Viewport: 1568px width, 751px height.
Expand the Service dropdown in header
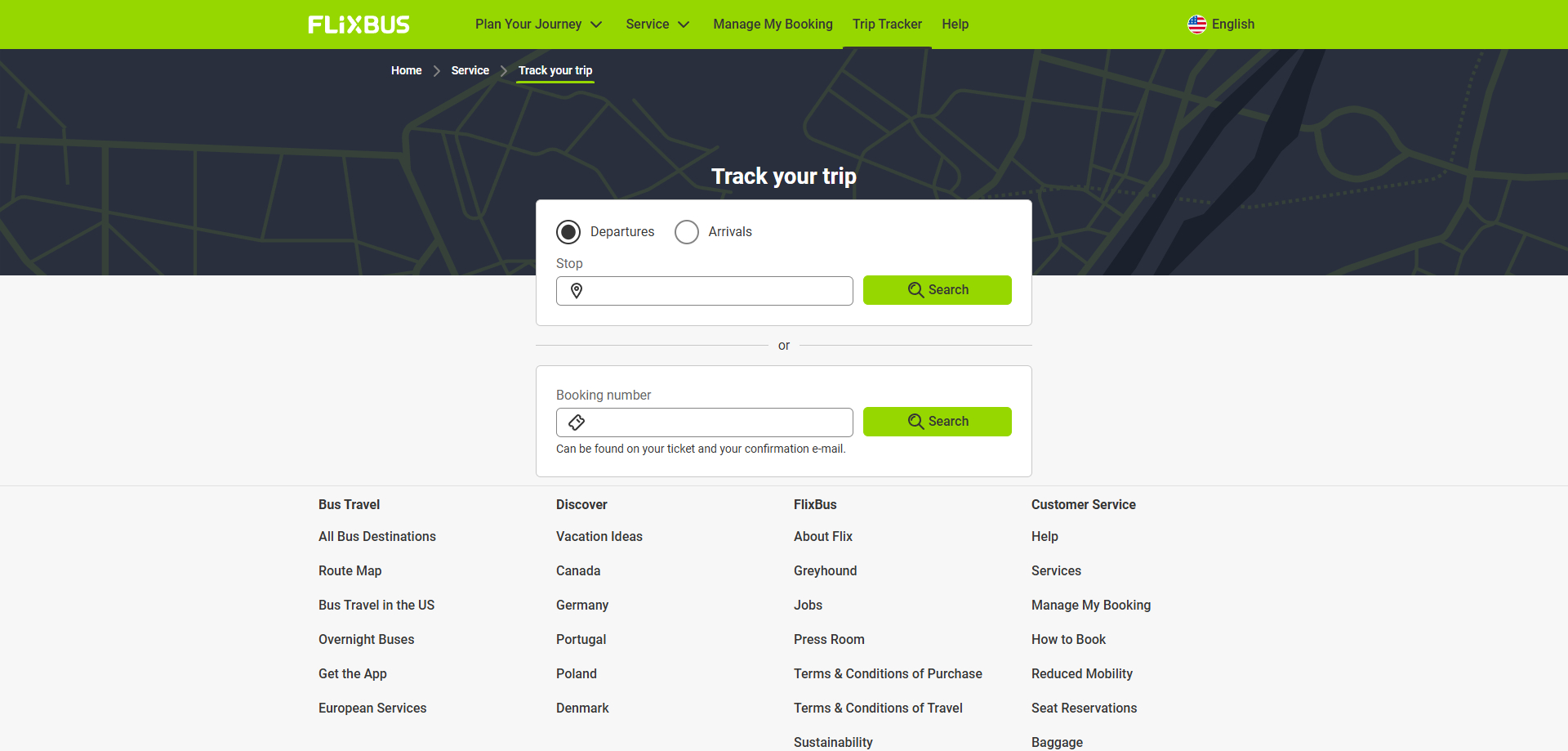657,25
